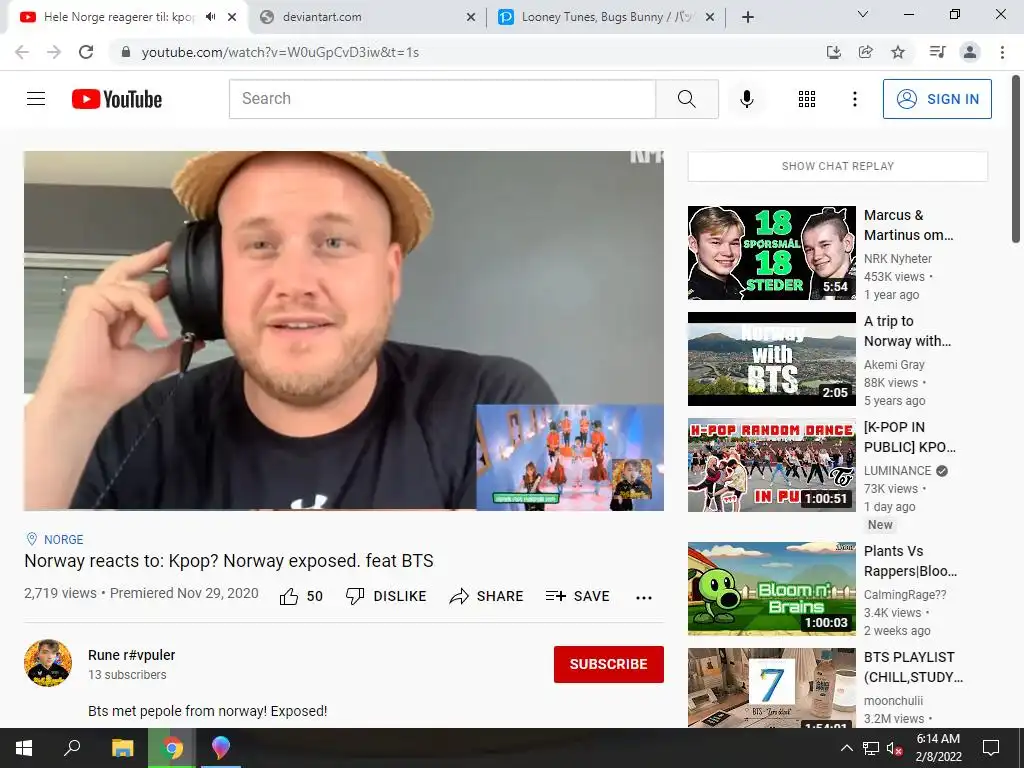Switch to deviantart.com tab

tap(368, 17)
